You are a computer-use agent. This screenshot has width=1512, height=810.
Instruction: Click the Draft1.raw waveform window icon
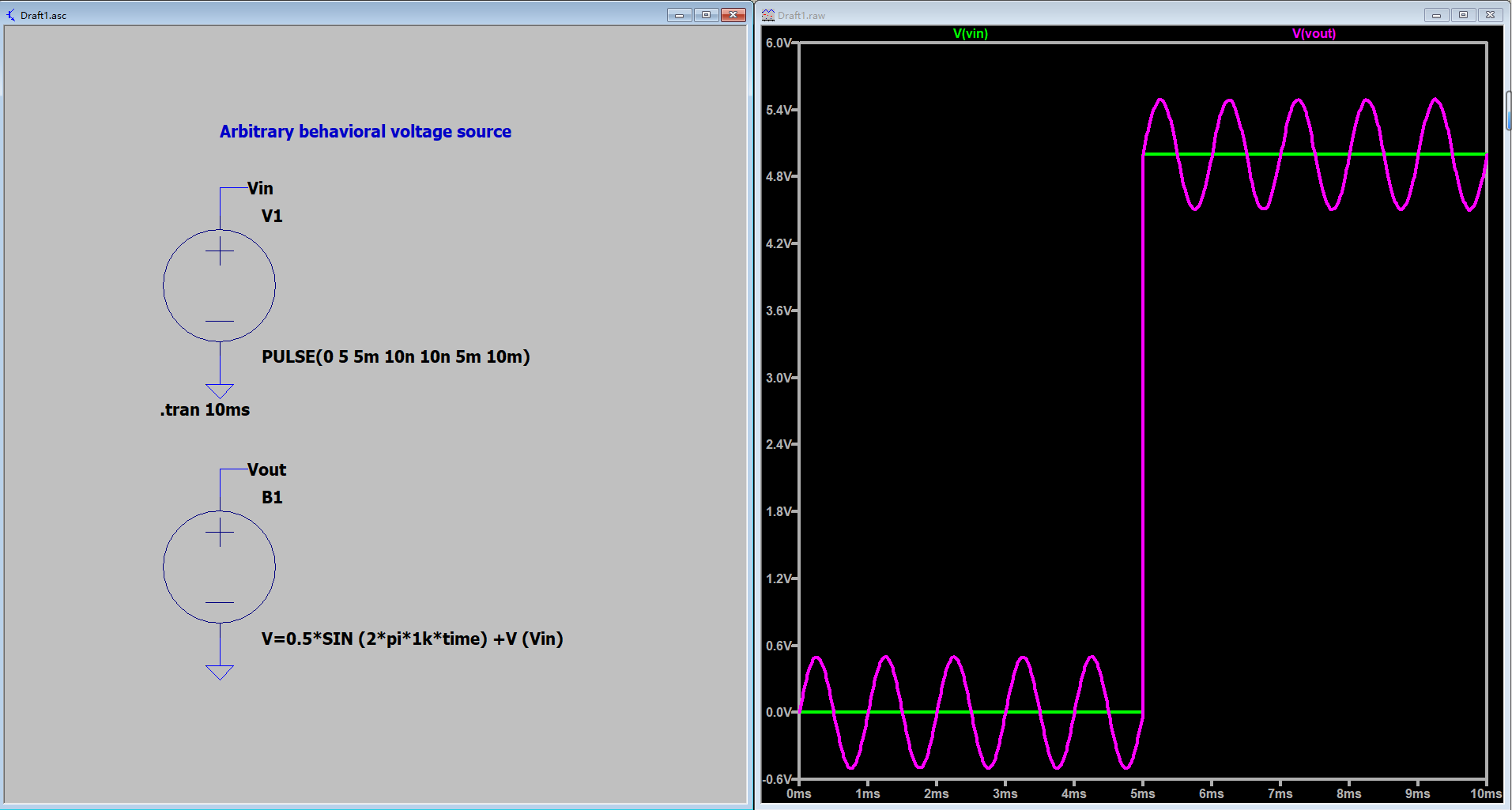point(767,15)
